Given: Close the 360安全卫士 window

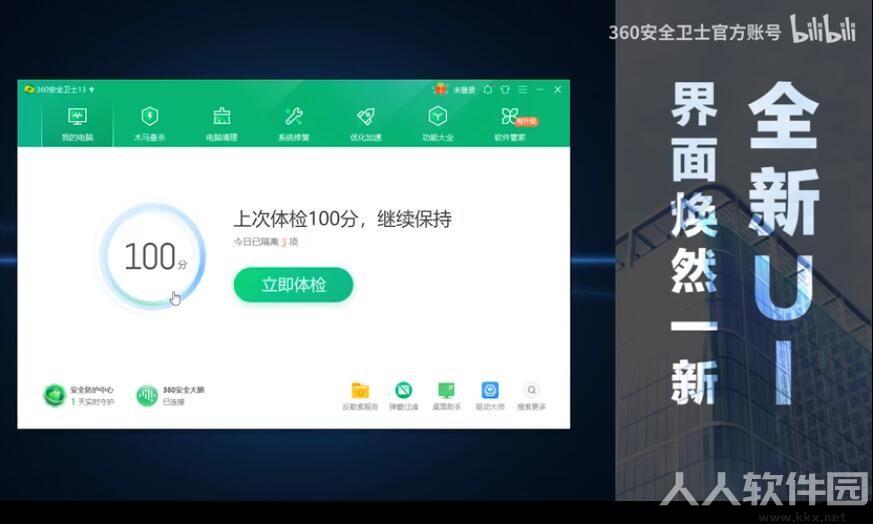Looking at the screenshot, I should coord(557,89).
